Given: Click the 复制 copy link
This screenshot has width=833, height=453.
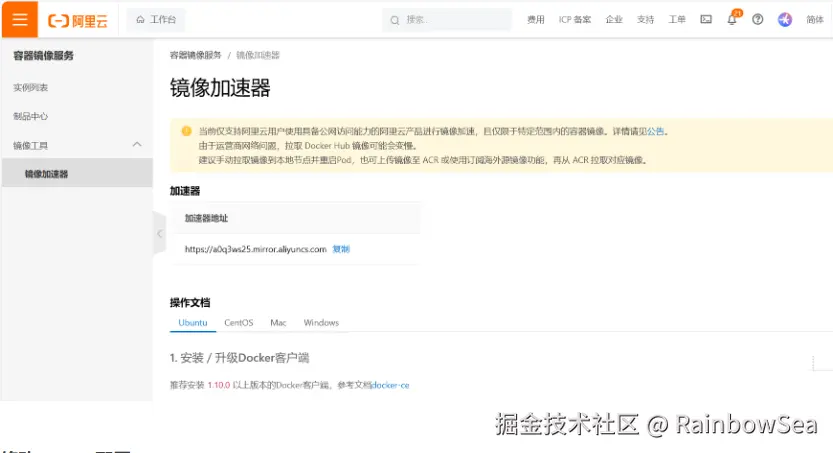Looking at the screenshot, I should [x=341, y=249].
